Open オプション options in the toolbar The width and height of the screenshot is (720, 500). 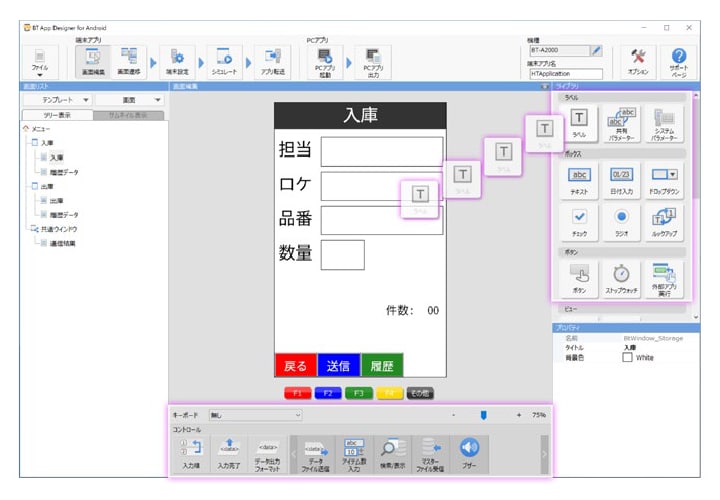point(640,62)
